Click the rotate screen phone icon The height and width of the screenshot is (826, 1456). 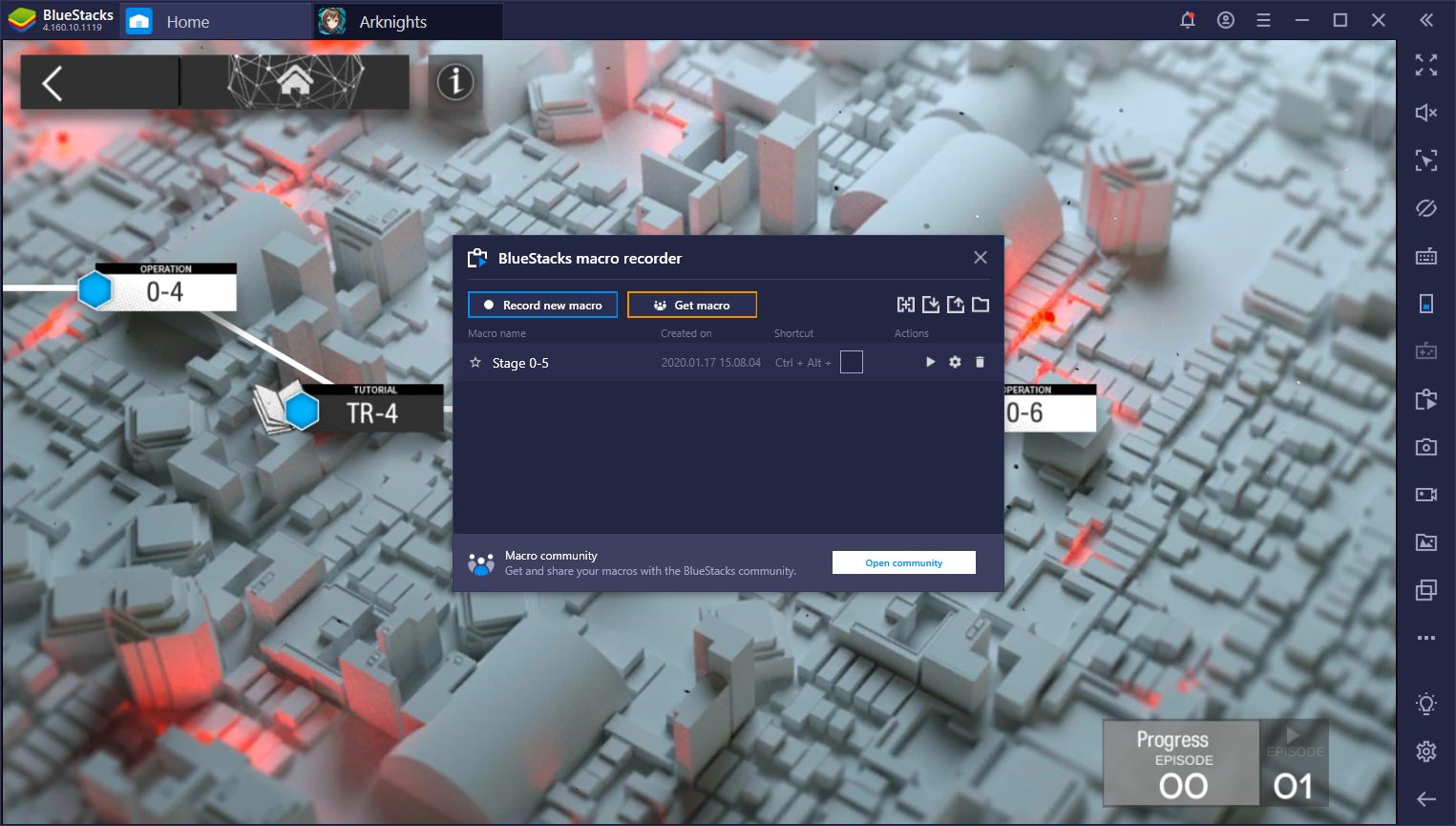click(1426, 304)
